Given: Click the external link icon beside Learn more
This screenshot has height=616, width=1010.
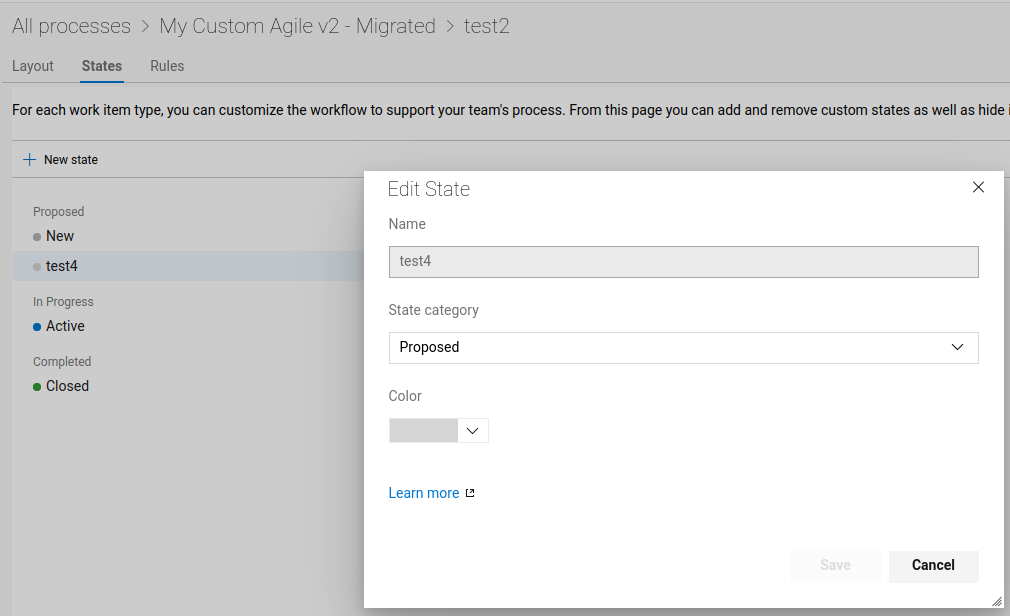Looking at the screenshot, I should coord(470,493).
